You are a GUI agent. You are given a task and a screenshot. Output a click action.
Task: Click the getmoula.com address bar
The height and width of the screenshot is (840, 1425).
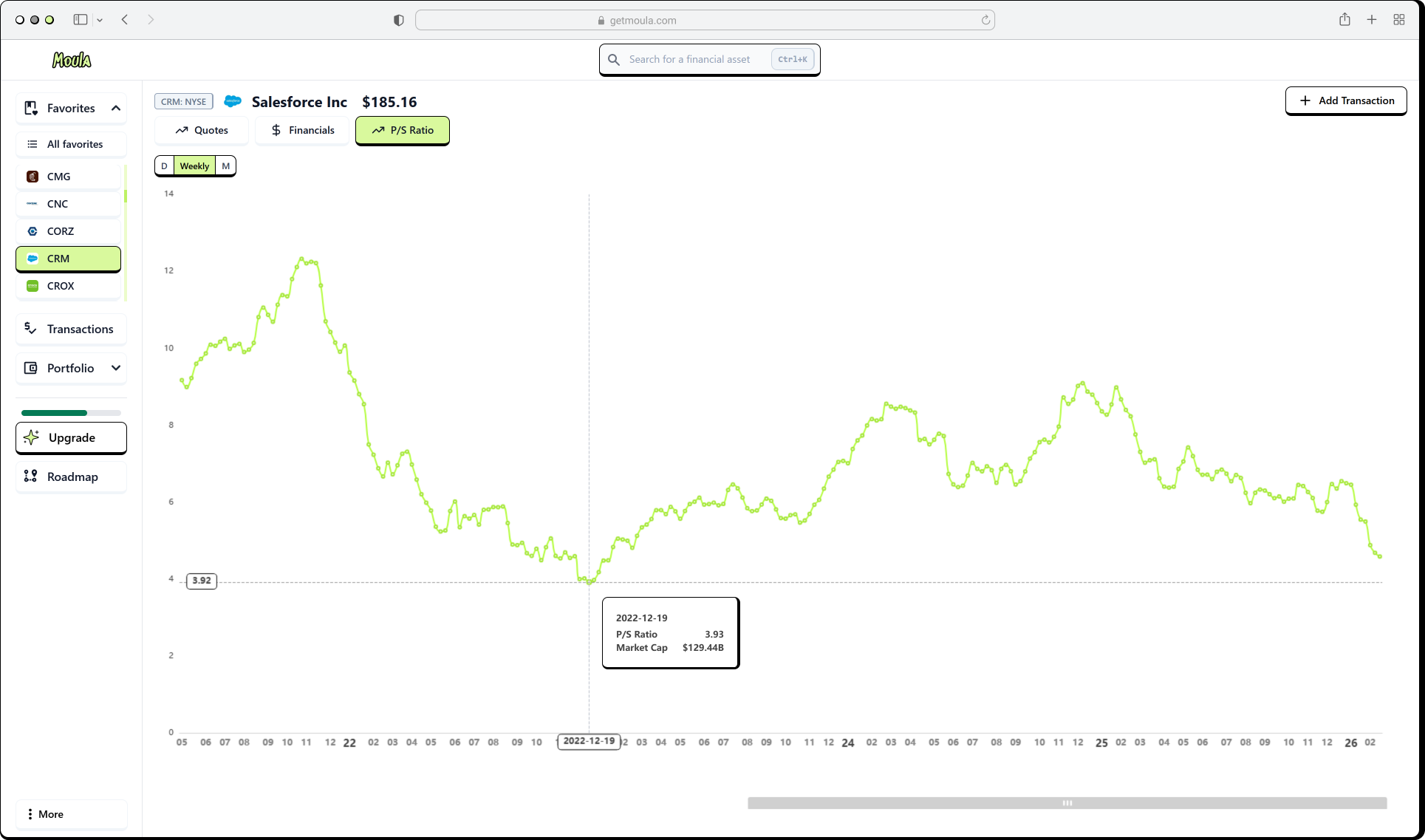click(705, 20)
